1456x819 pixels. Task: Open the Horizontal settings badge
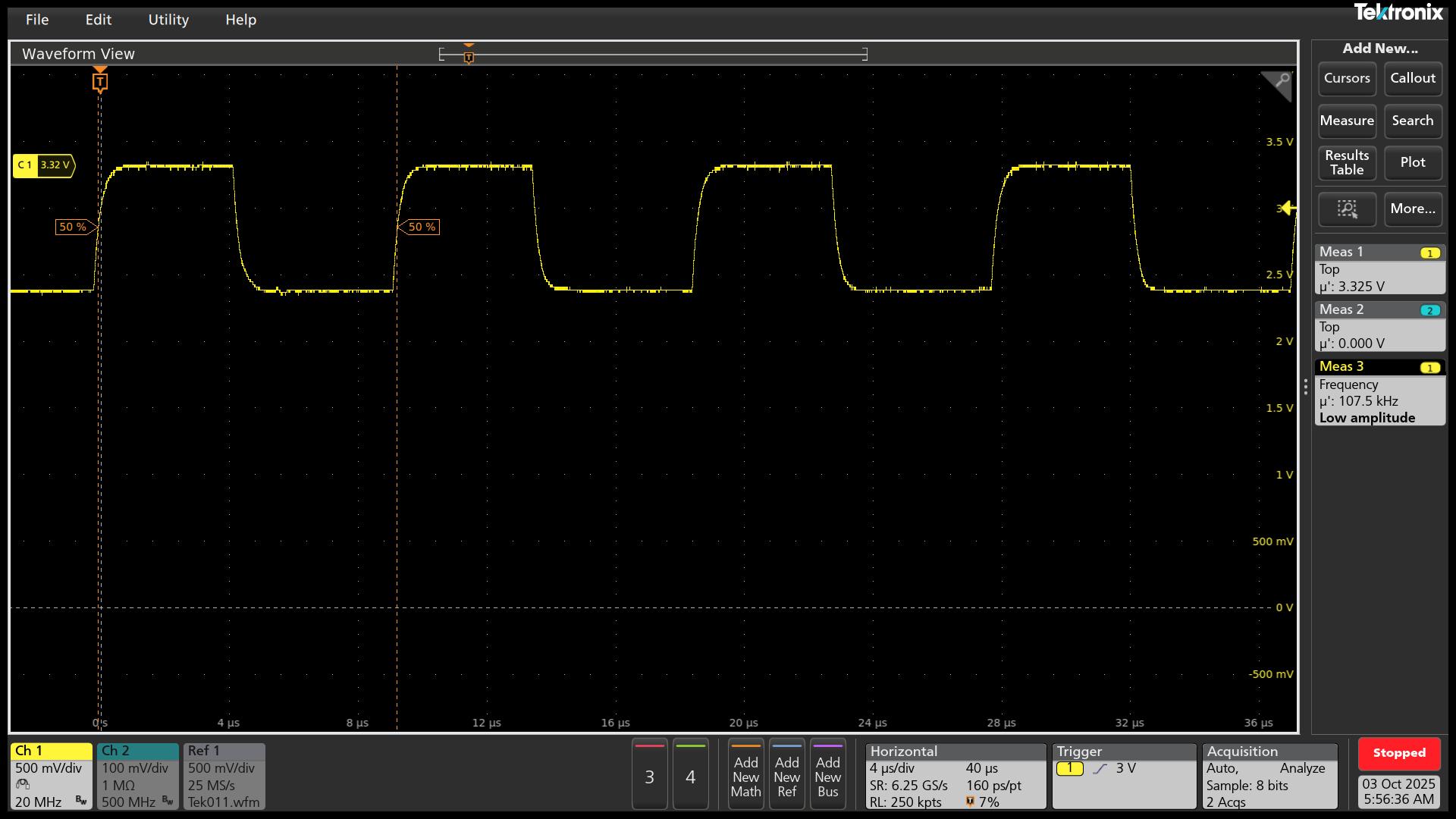click(955, 777)
